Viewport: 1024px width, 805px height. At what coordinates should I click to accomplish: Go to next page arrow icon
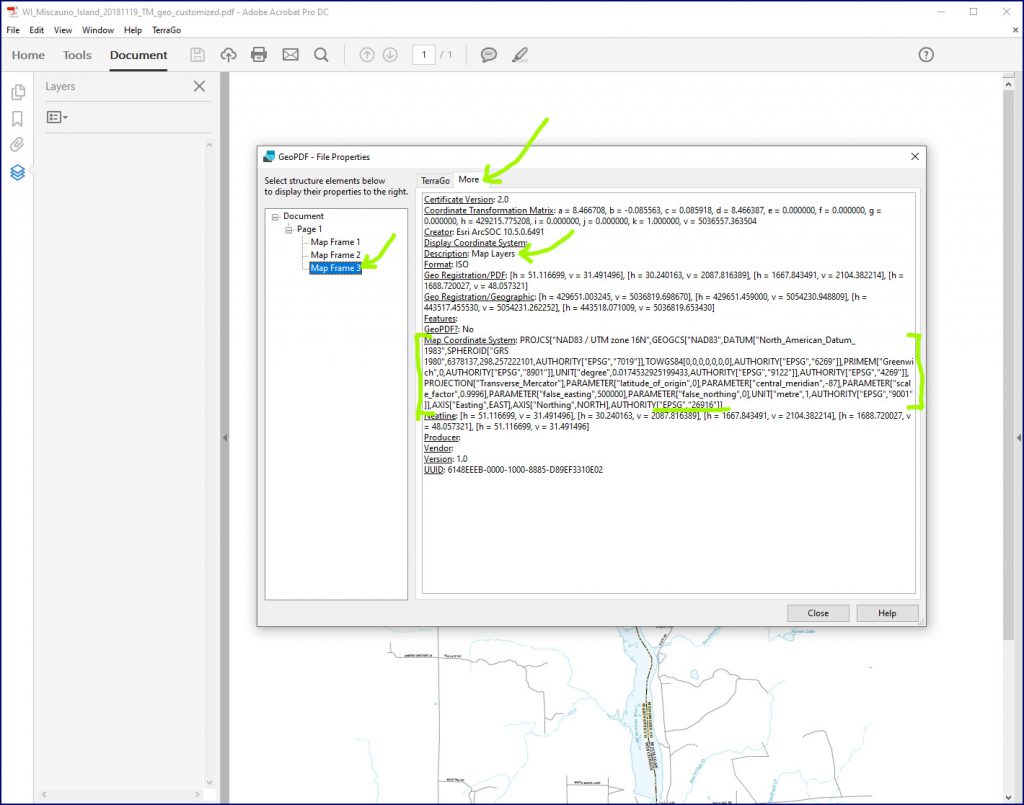[x=390, y=55]
